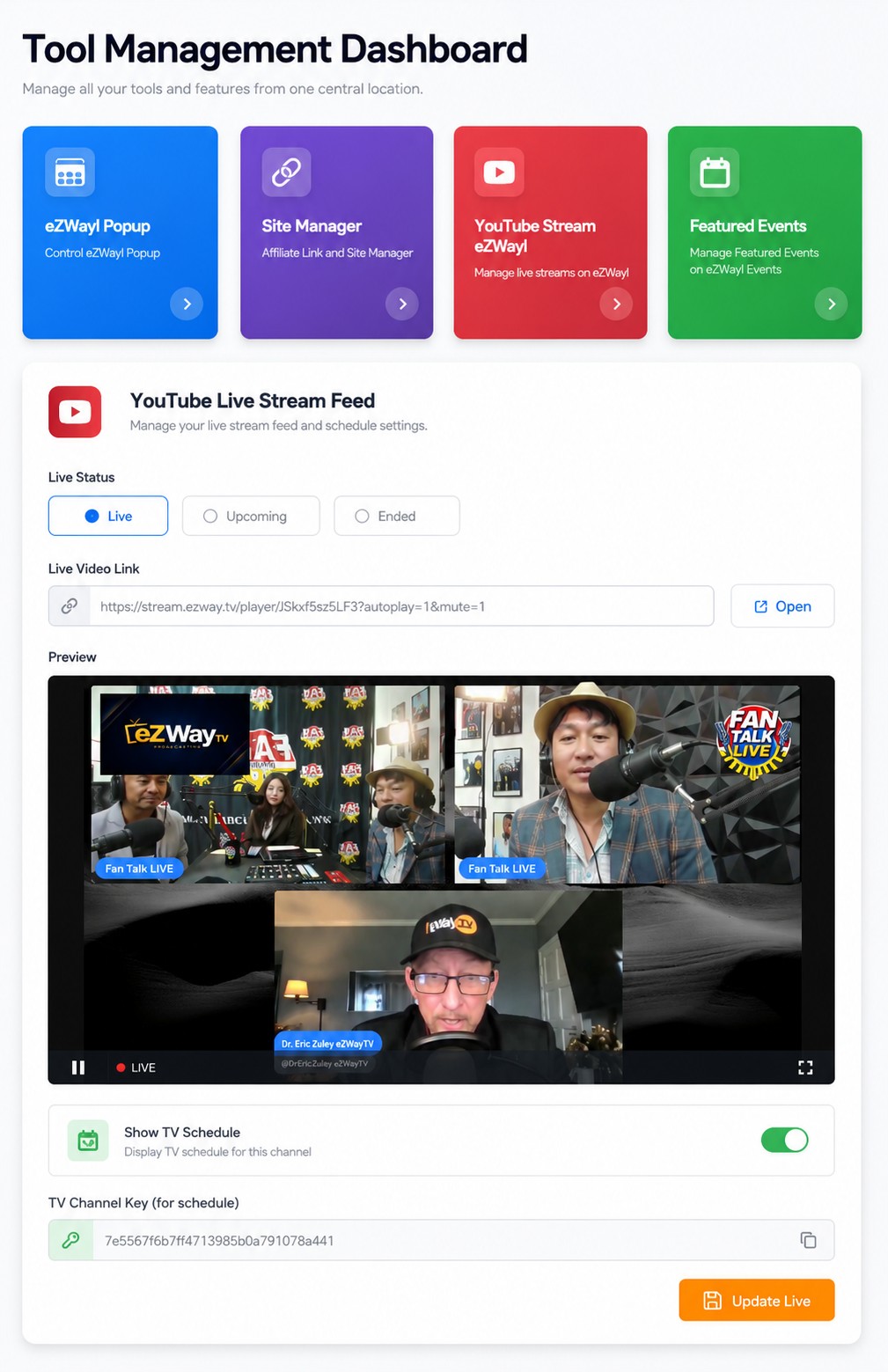Click the Site Manager card title

click(312, 226)
